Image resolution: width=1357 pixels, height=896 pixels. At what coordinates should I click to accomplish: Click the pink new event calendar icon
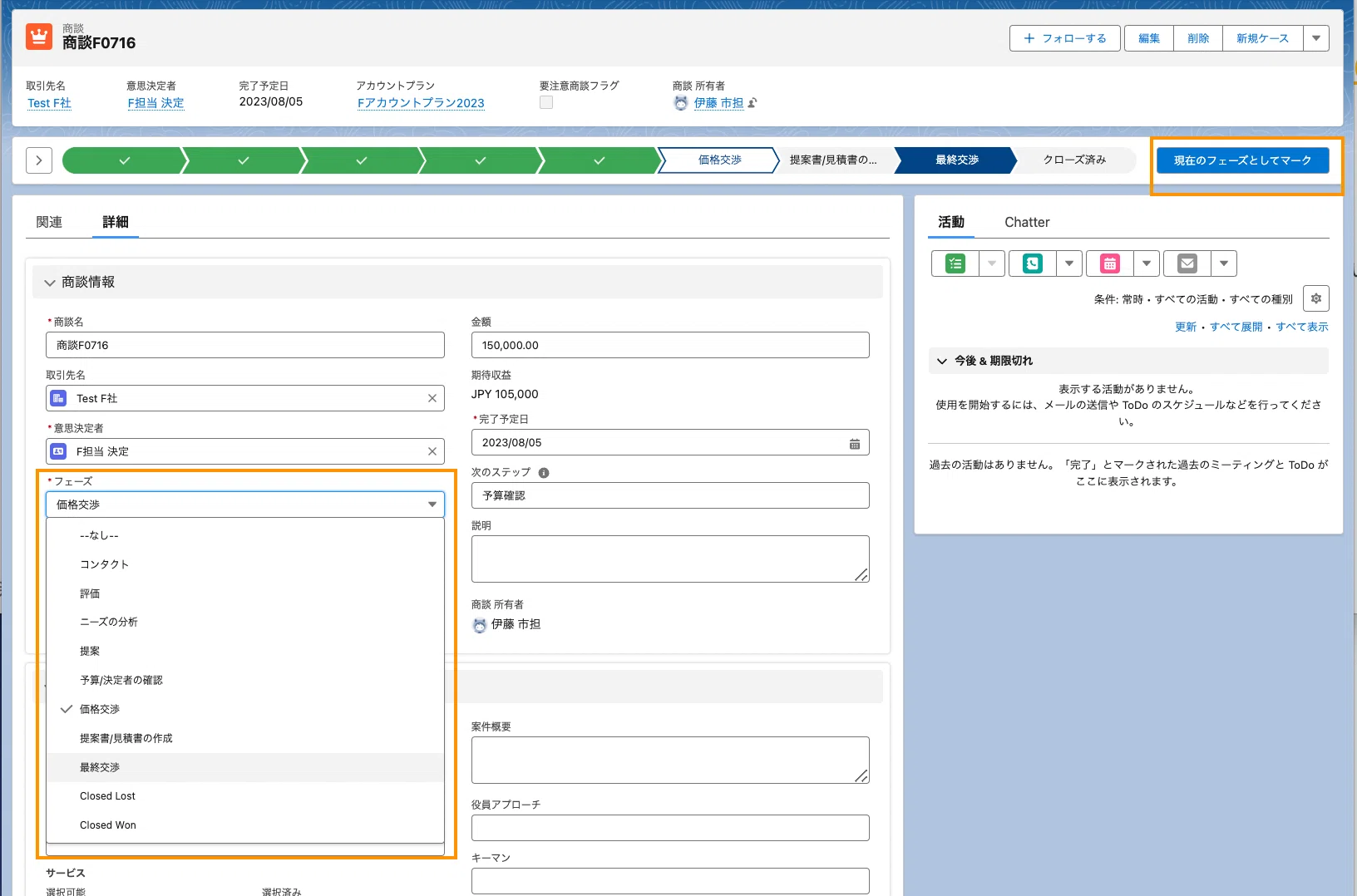1109,263
